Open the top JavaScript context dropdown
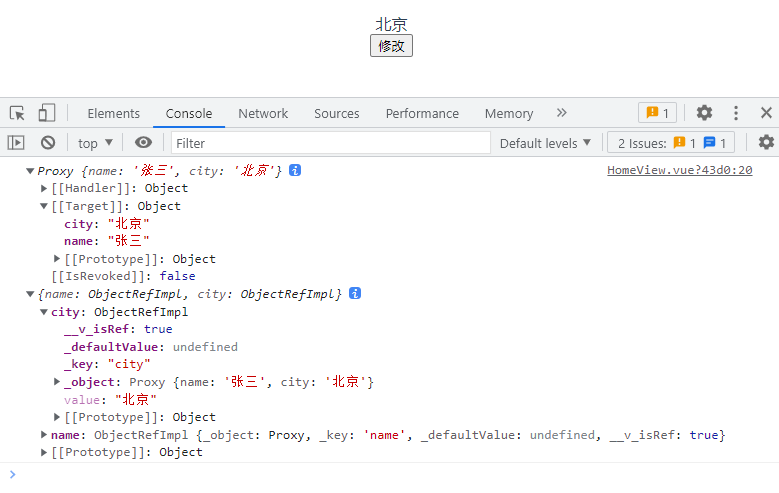 pyautogui.click(x=96, y=143)
